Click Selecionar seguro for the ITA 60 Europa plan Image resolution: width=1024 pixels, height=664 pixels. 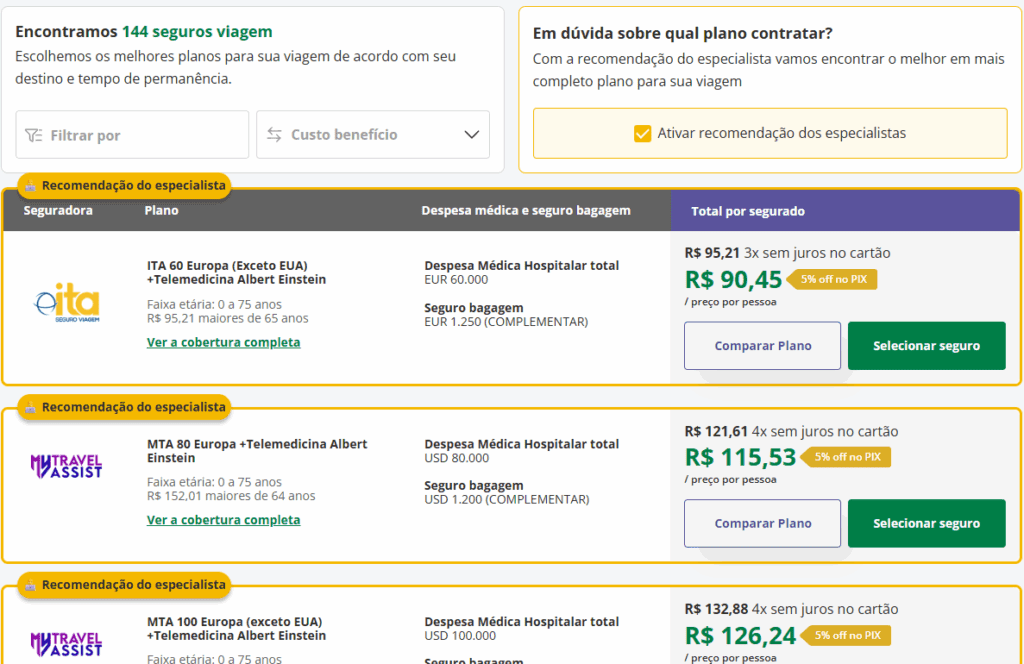(x=926, y=345)
